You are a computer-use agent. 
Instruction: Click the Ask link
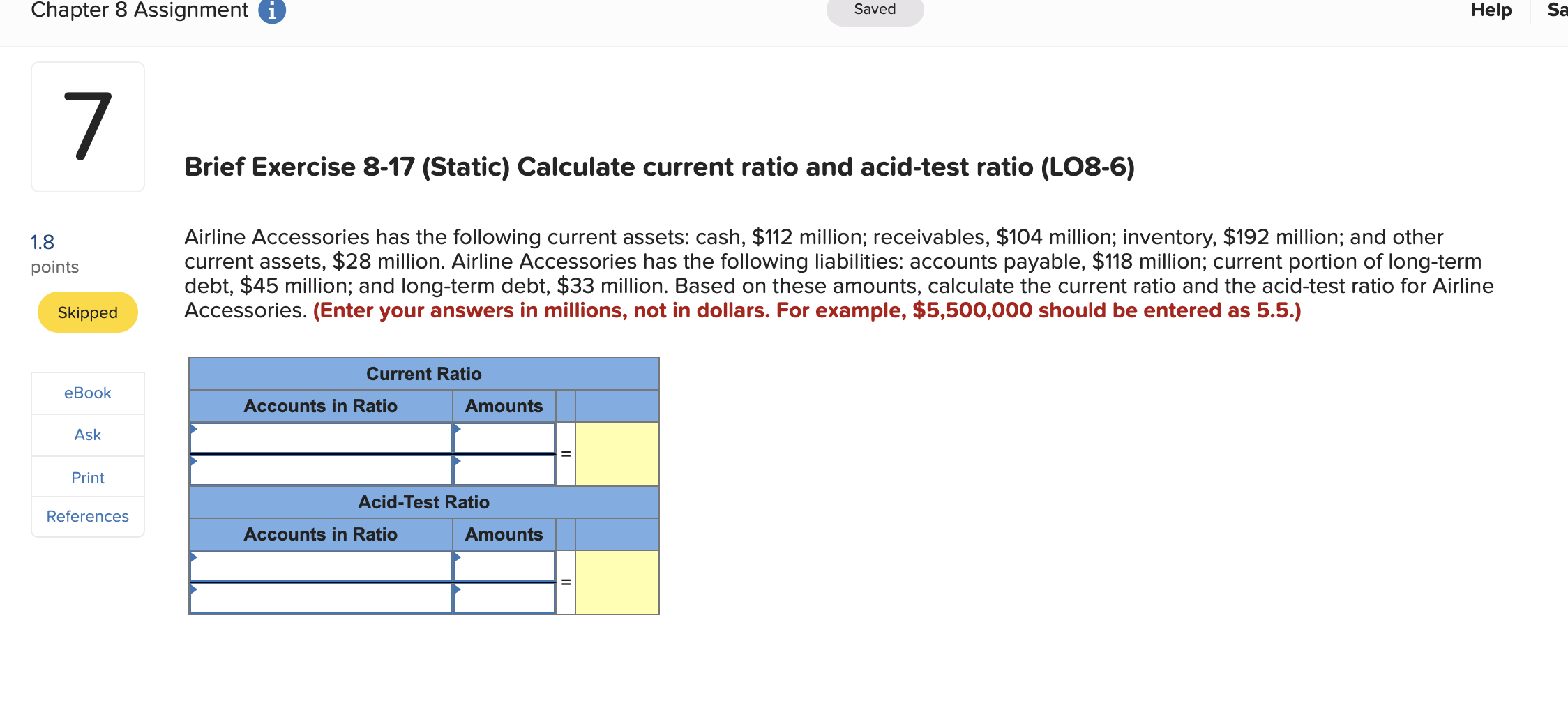tap(87, 434)
